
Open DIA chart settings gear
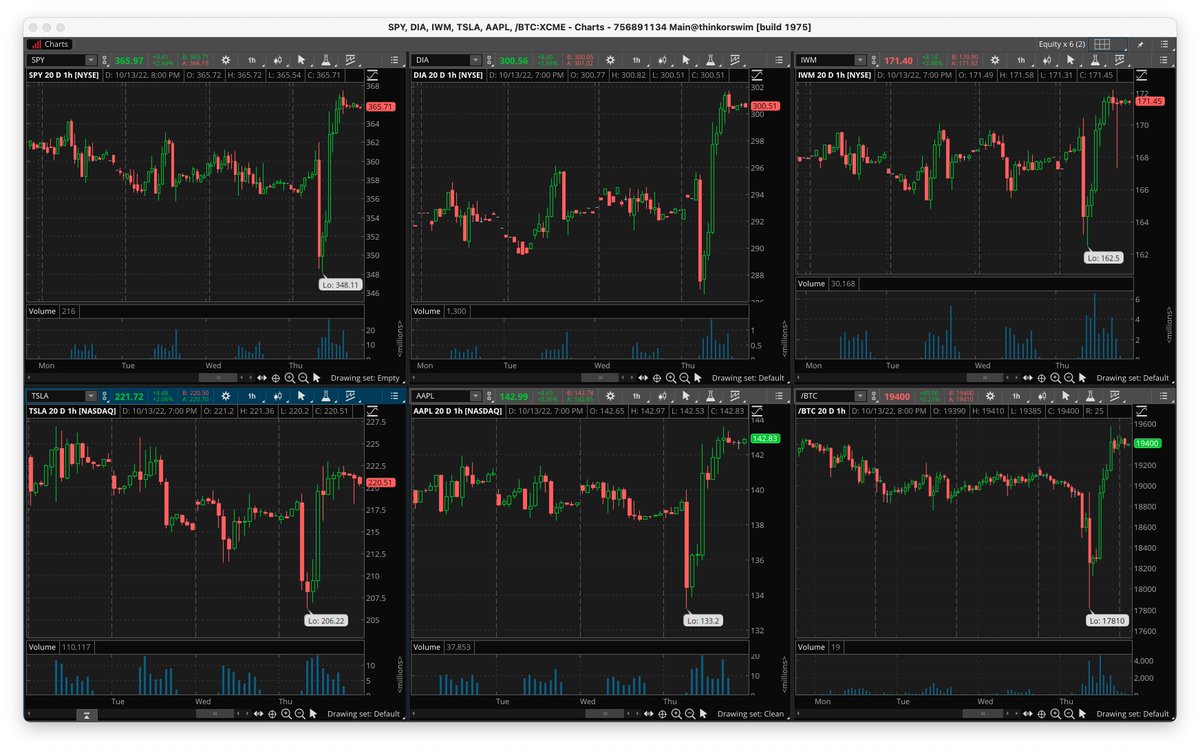(611, 60)
